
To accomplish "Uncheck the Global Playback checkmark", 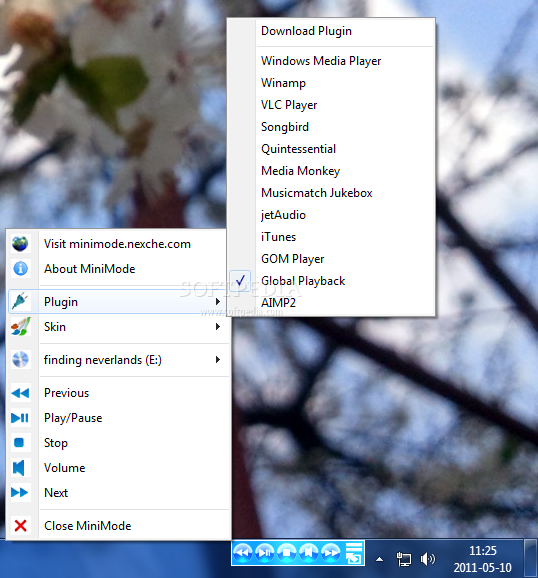I will [240, 281].
